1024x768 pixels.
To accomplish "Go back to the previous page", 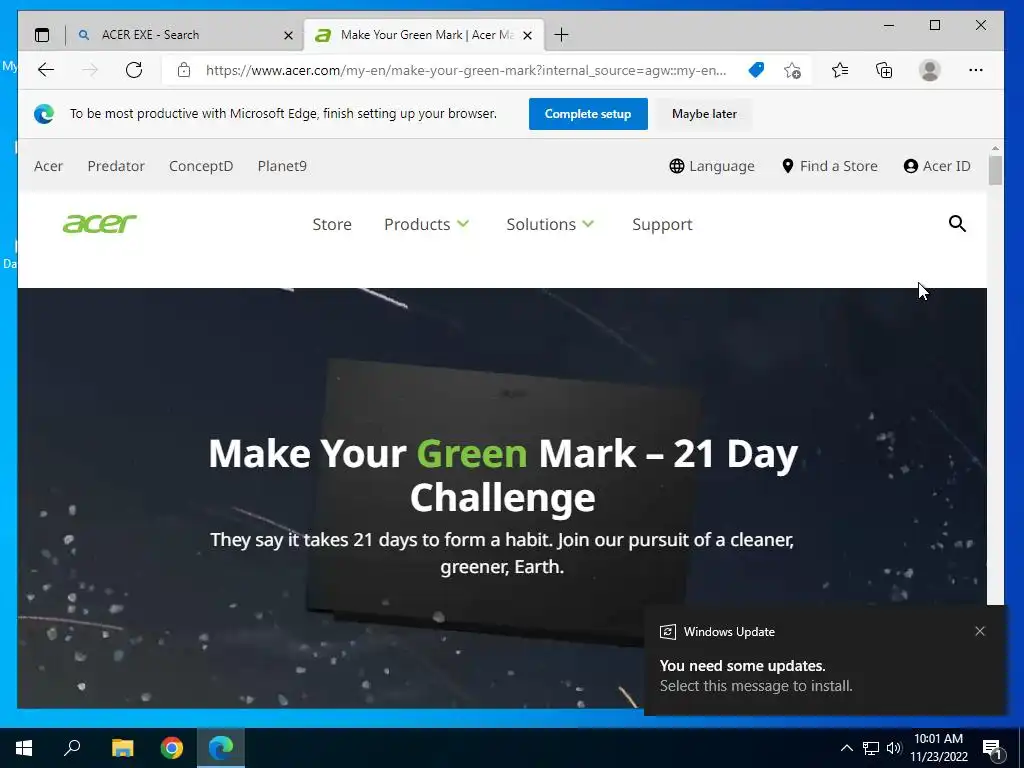I will [46, 70].
